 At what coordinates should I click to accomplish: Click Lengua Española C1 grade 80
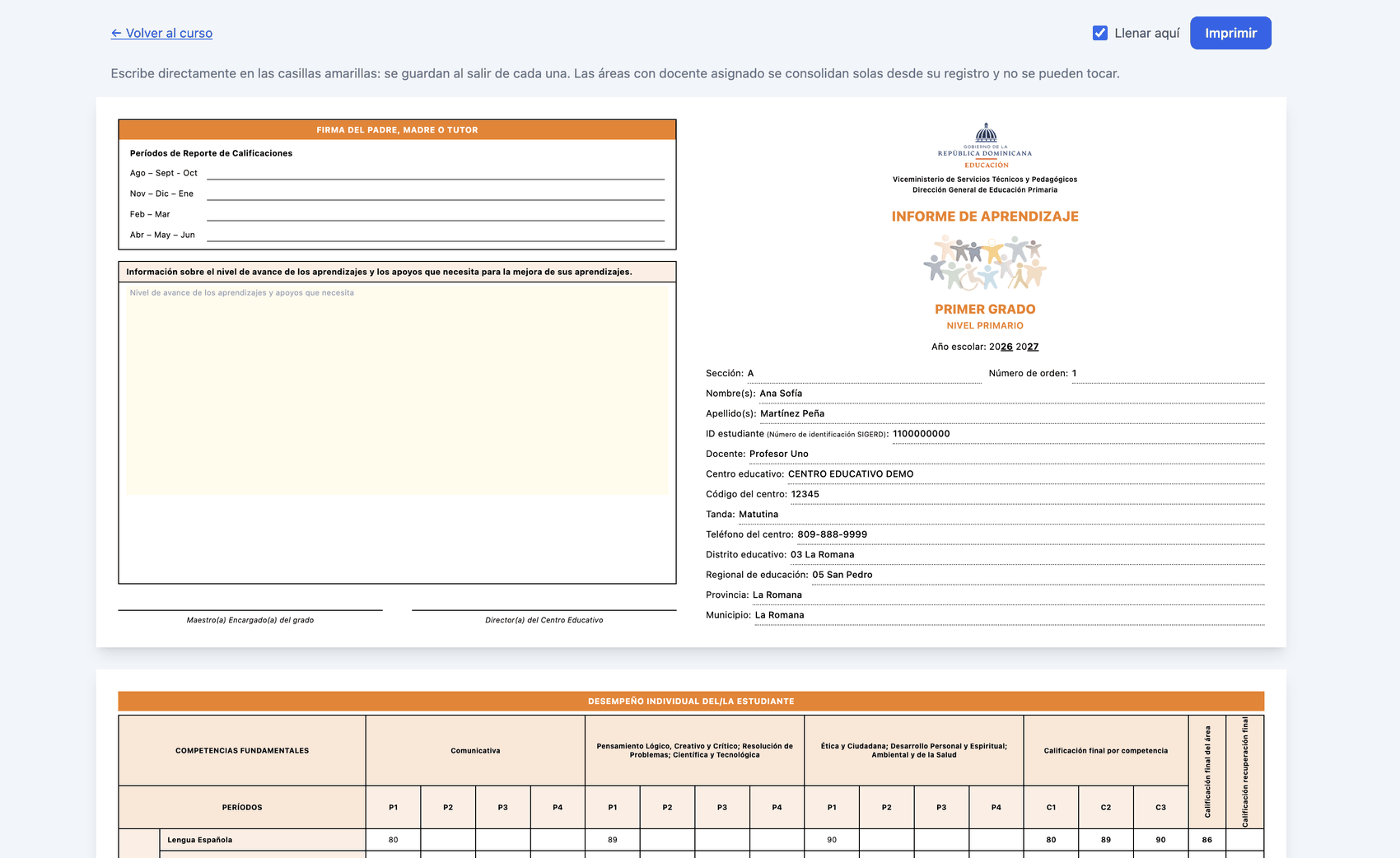click(x=1051, y=840)
